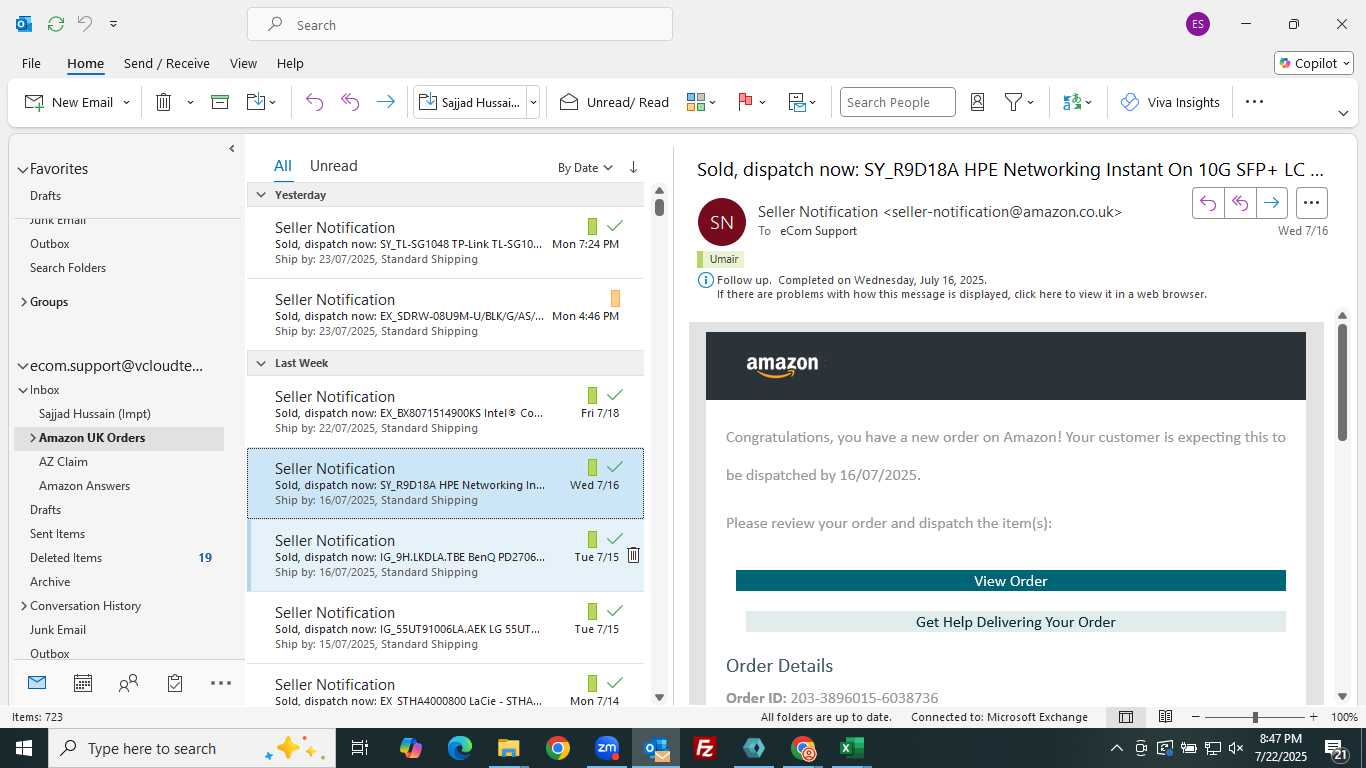Click the Archive icon in ribbon
Image resolution: width=1366 pixels, height=768 pixels.
pos(220,102)
